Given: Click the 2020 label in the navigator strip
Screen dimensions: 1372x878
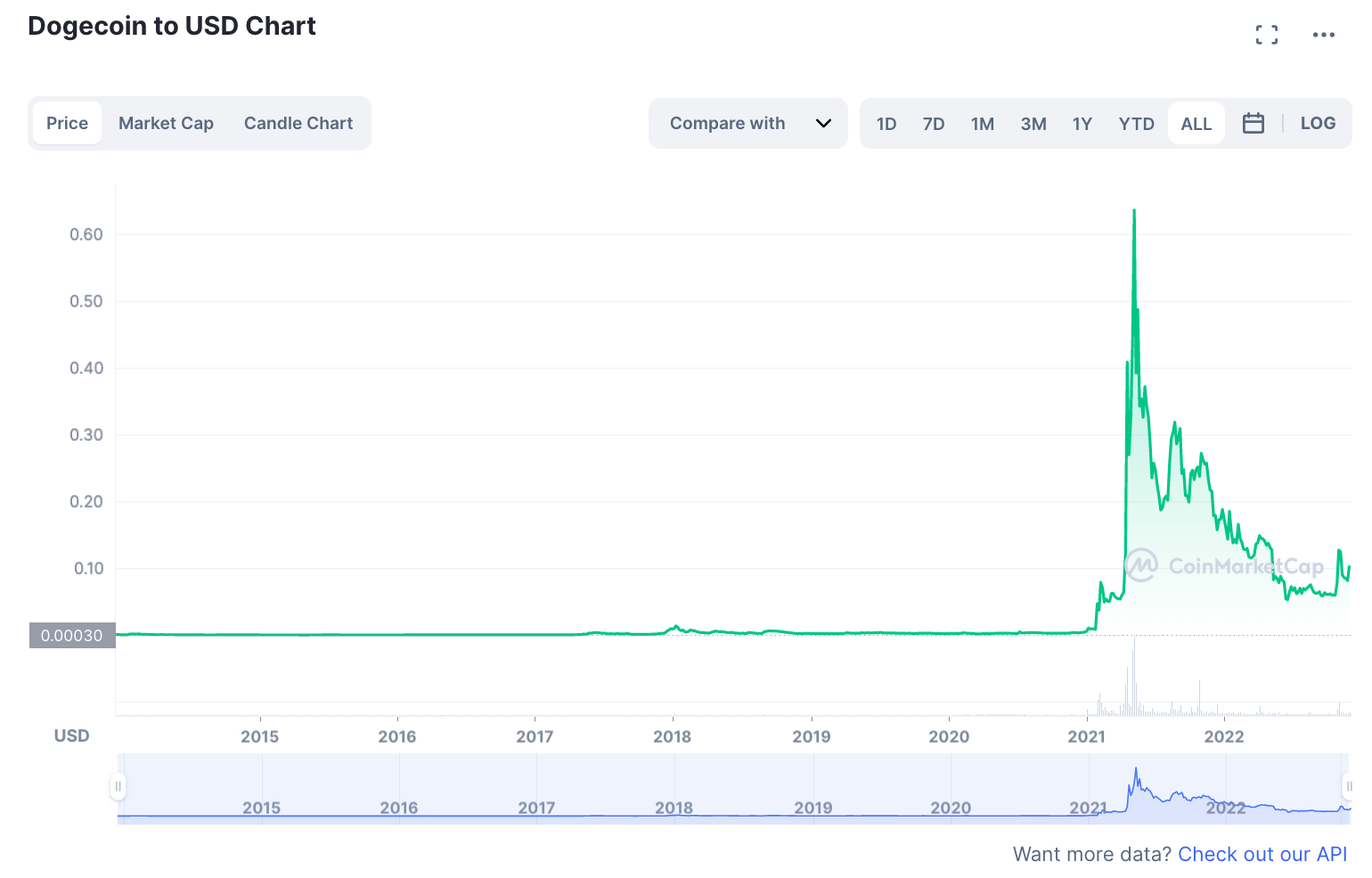Looking at the screenshot, I should pos(951,808).
